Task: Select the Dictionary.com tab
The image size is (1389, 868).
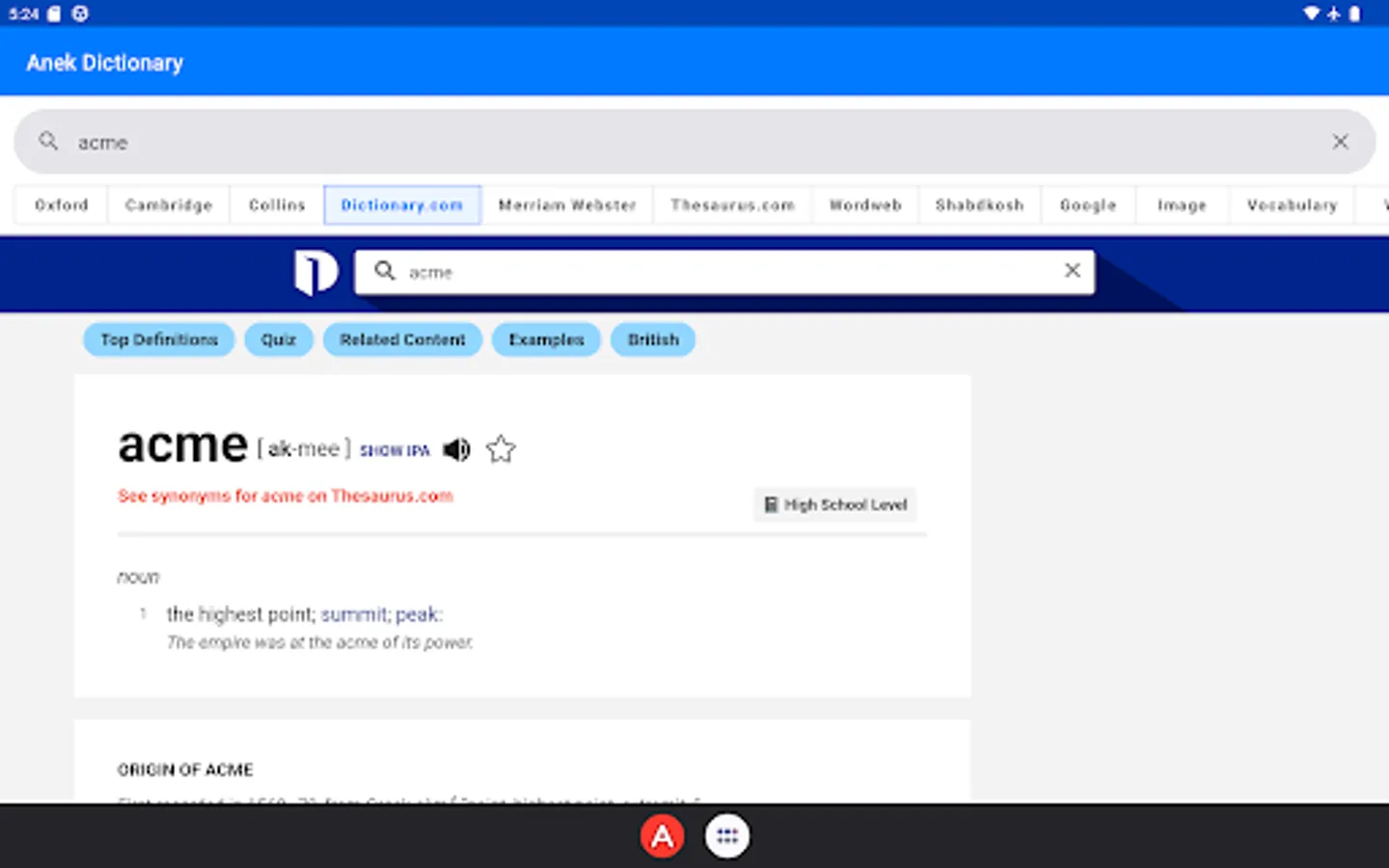Action: [x=402, y=205]
